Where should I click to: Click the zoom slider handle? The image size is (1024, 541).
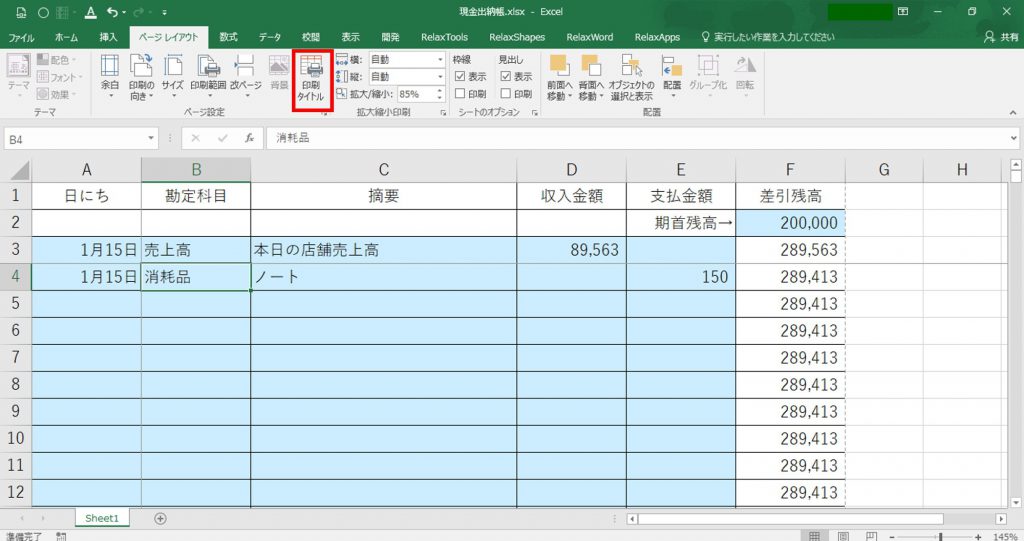[x=940, y=537]
